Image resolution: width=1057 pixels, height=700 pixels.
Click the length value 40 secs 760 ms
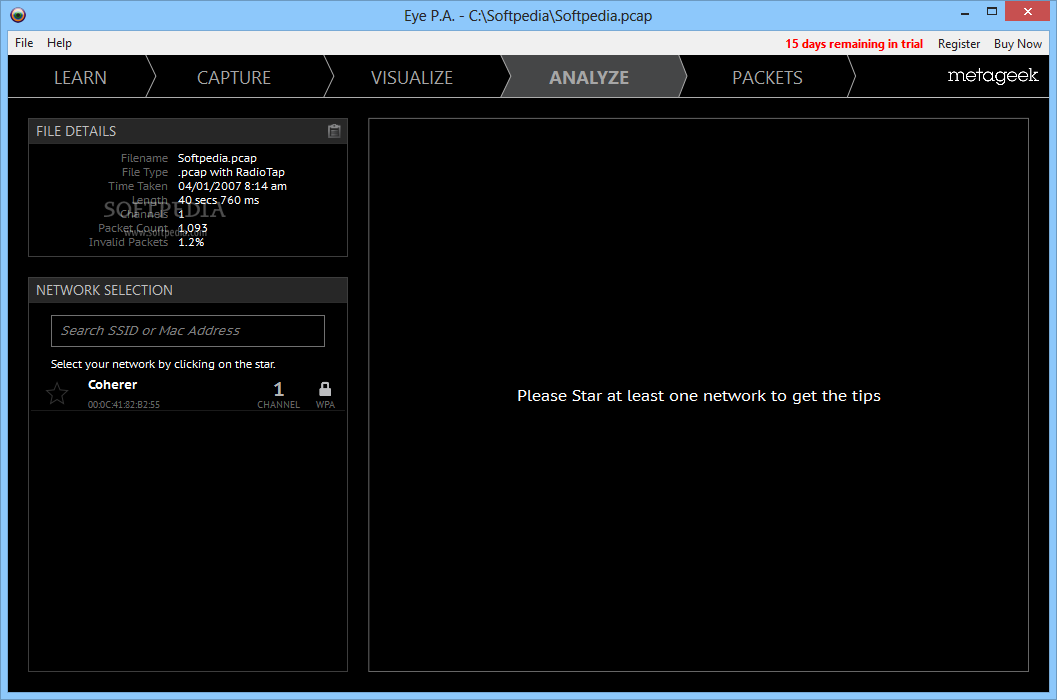click(218, 200)
